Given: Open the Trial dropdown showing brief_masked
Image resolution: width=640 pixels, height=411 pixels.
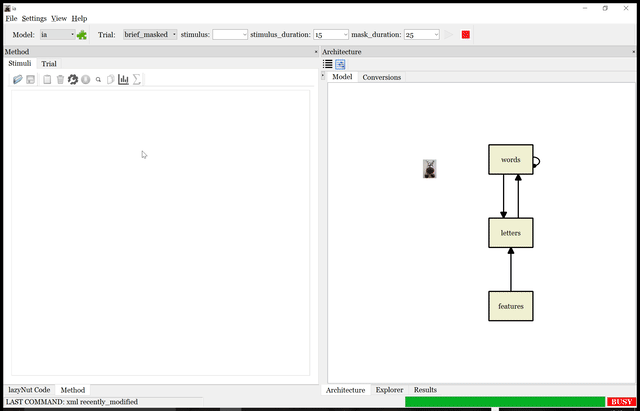Looking at the screenshot, I should (x=150, y=34).
